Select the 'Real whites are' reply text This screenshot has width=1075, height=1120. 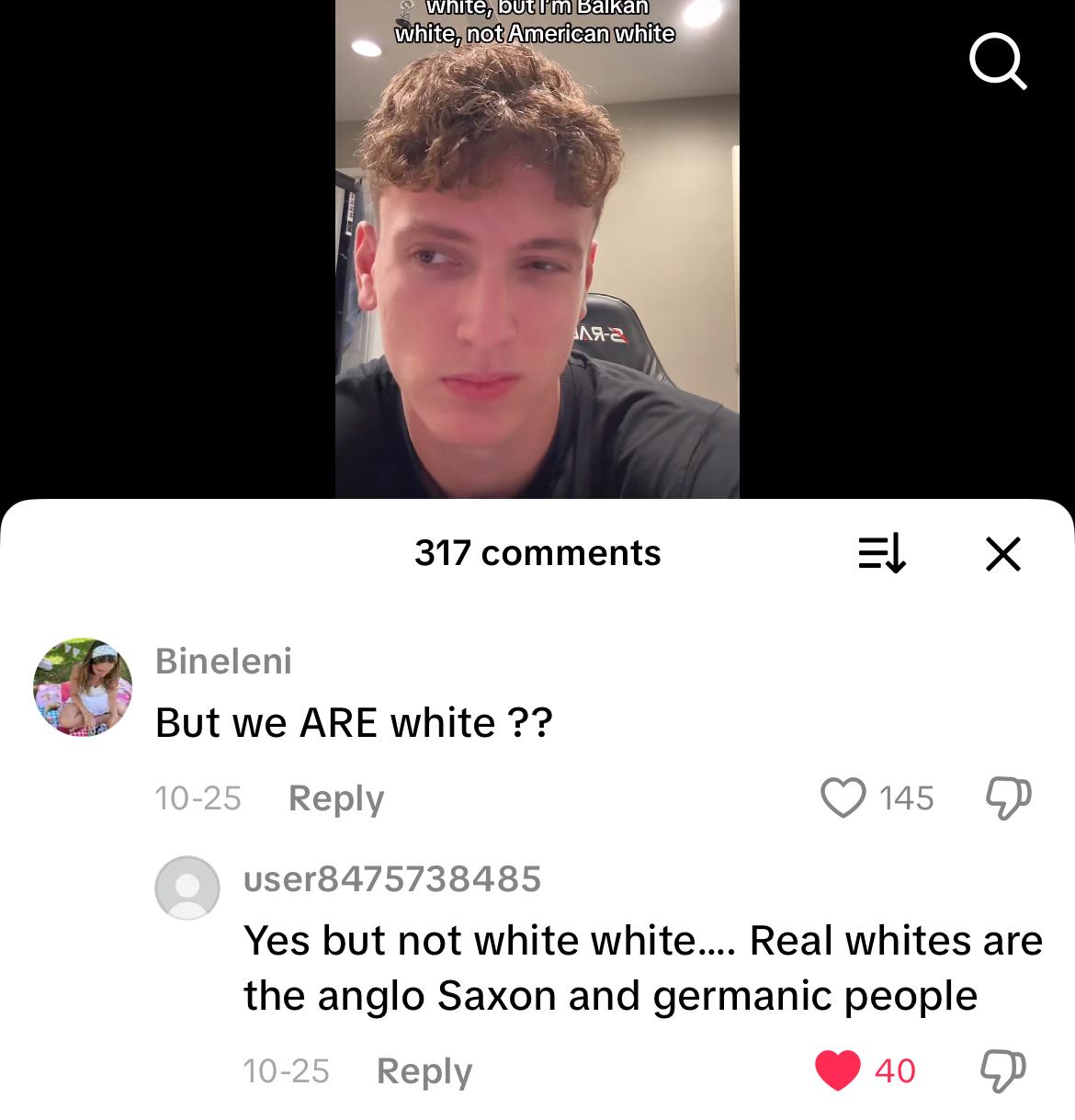[896, 940]
